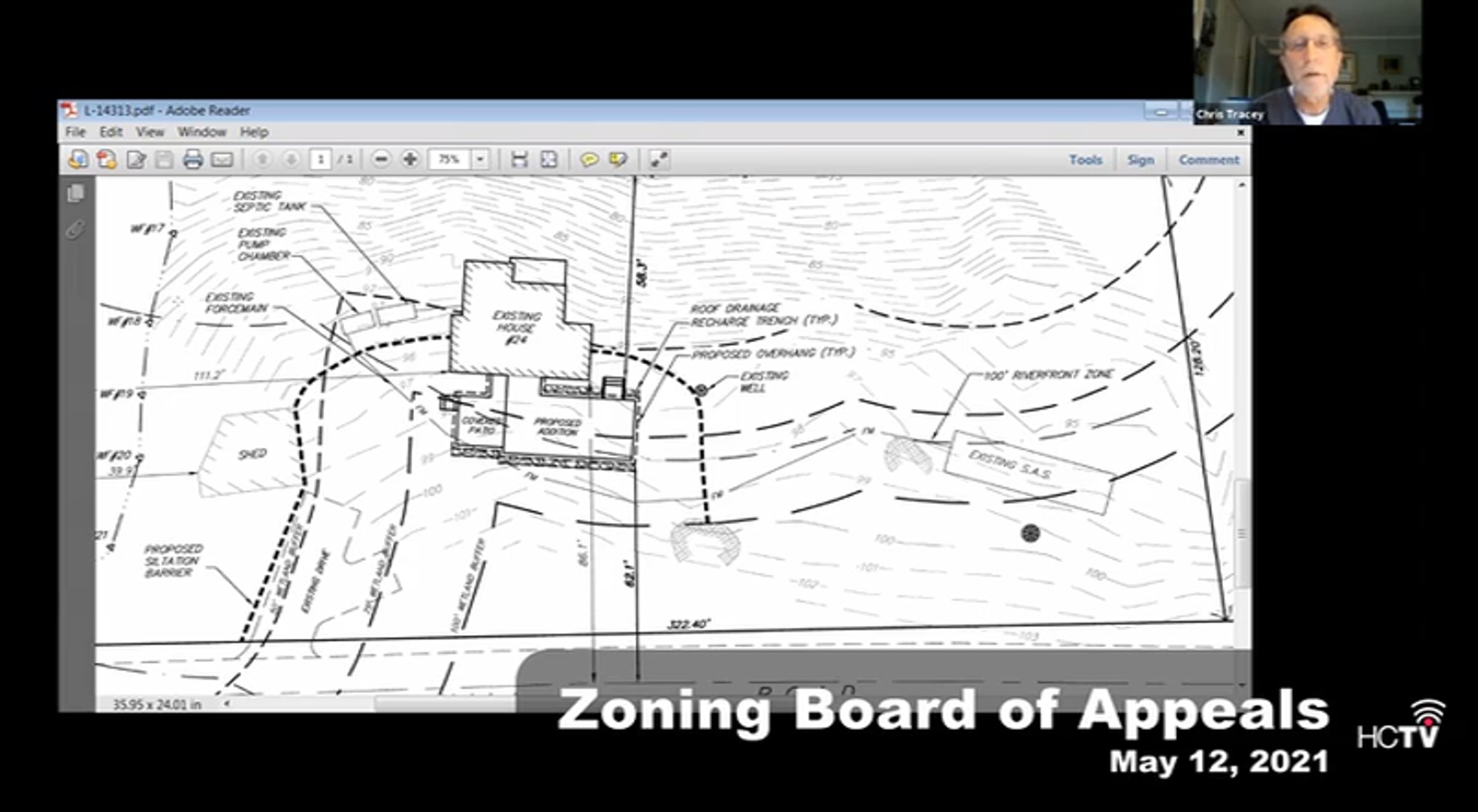Click the '322.40' property line dimension
This screenshot has width=1478, height=812.
(x=689, y=624)
